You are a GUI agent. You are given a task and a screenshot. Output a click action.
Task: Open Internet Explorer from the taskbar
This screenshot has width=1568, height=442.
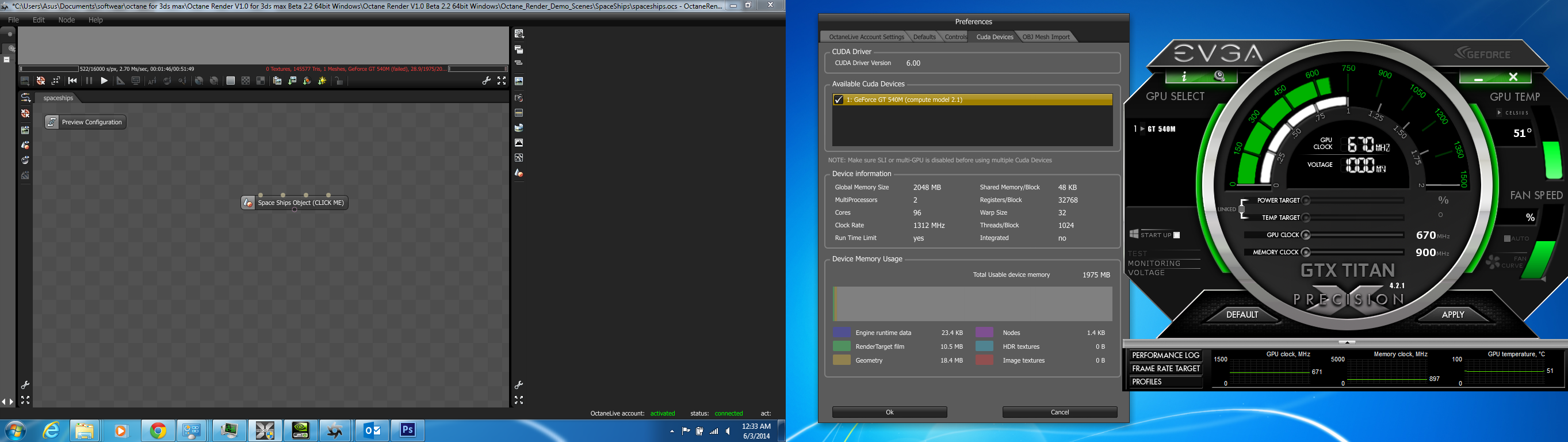click(x=52, y=430)
